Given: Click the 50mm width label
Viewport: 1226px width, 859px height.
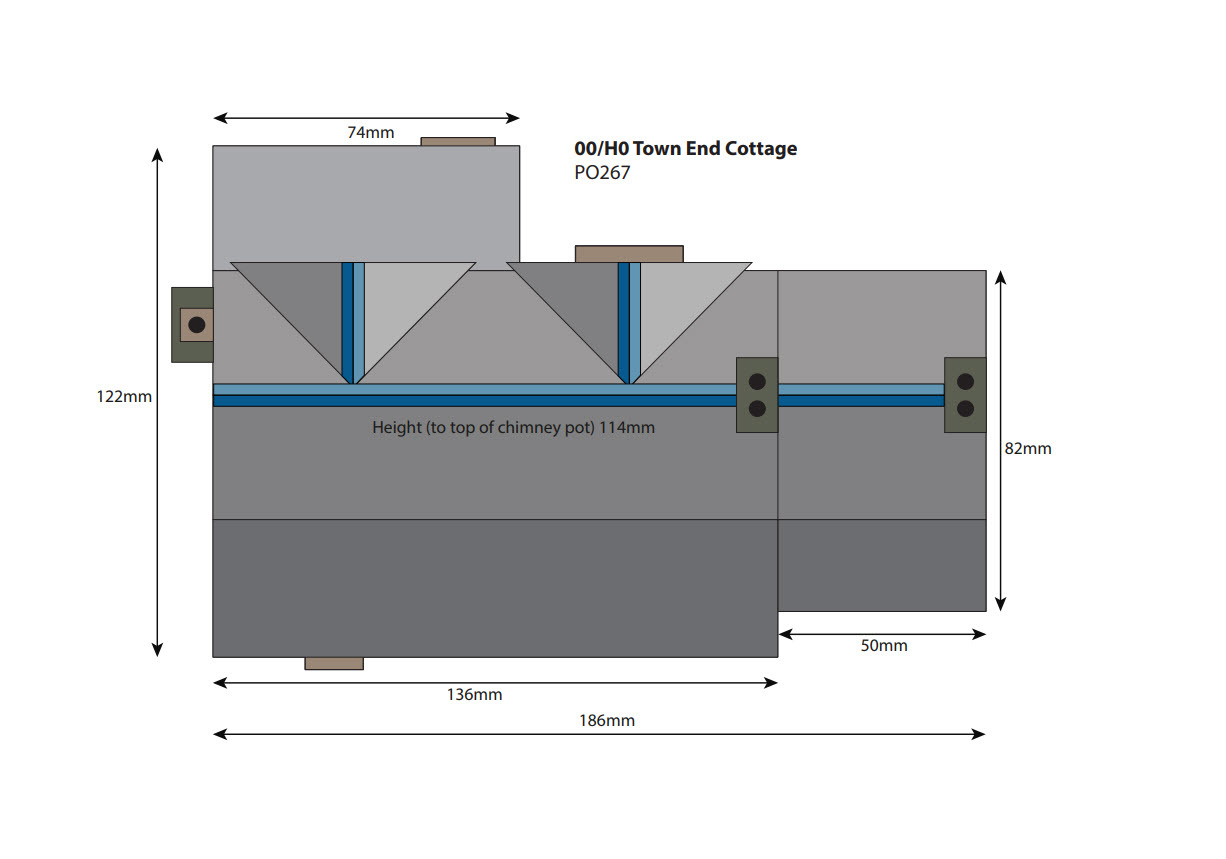Looking at the screenshot, I should [x=884, y=646].
